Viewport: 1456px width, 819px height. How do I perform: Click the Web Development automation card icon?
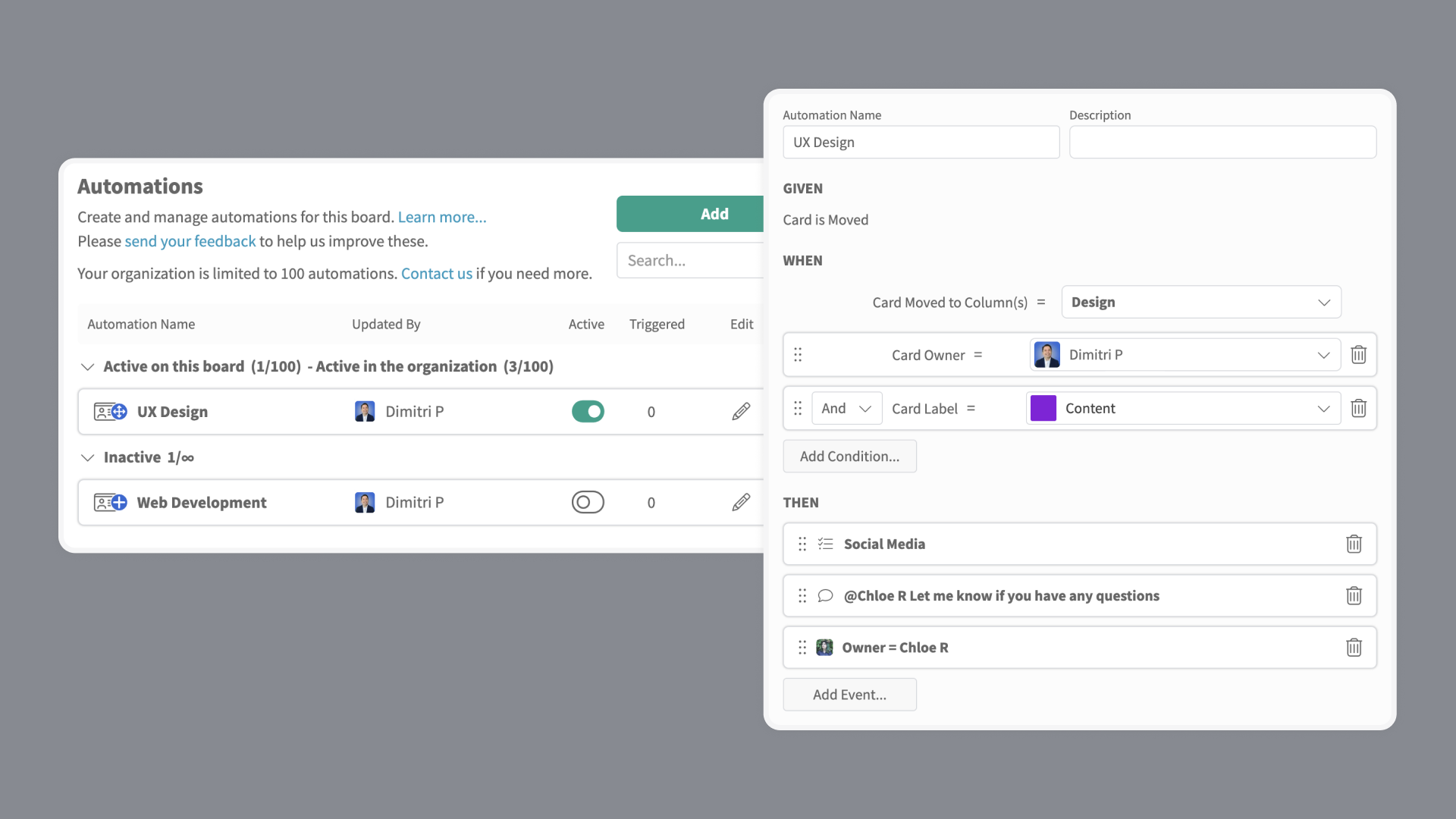coord(110,502)
